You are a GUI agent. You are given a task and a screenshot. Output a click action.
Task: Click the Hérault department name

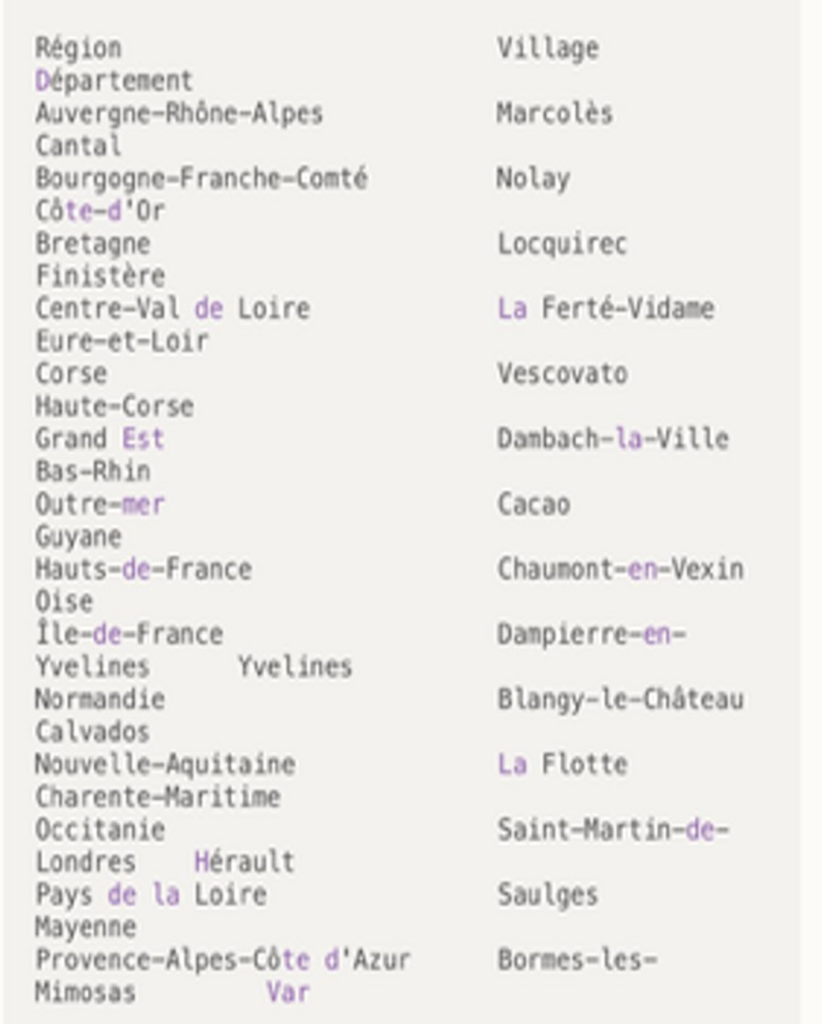tap(244, 861)
